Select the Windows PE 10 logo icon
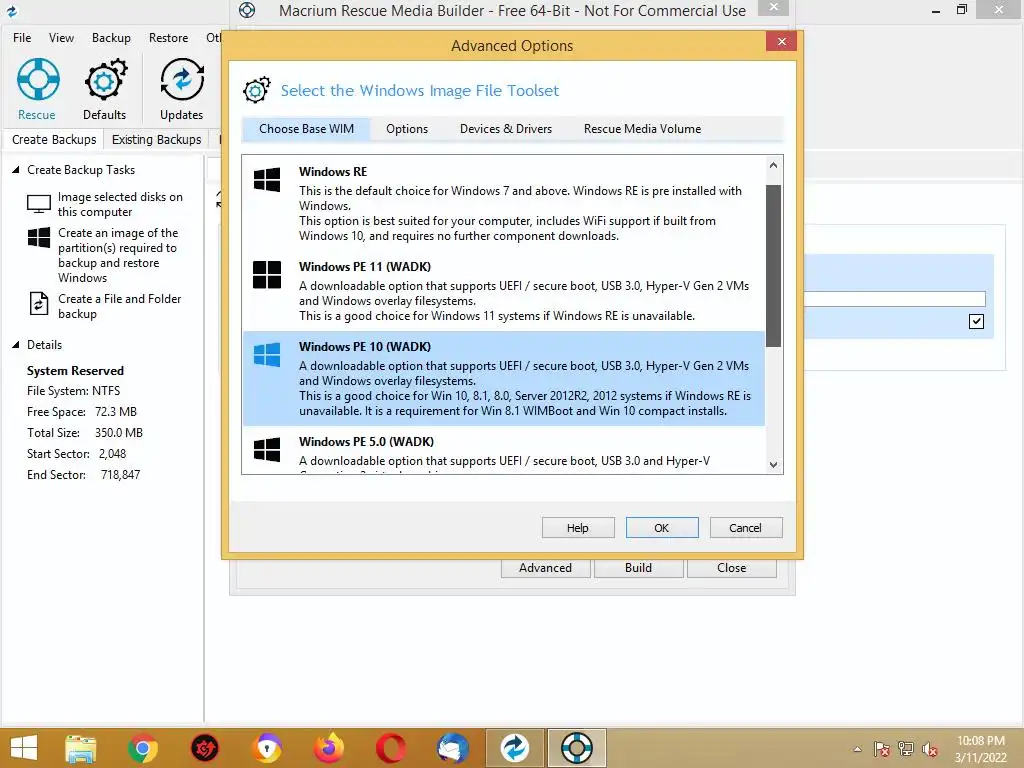The height and width of the screenshot is (768, 1024). pos(267,355)
